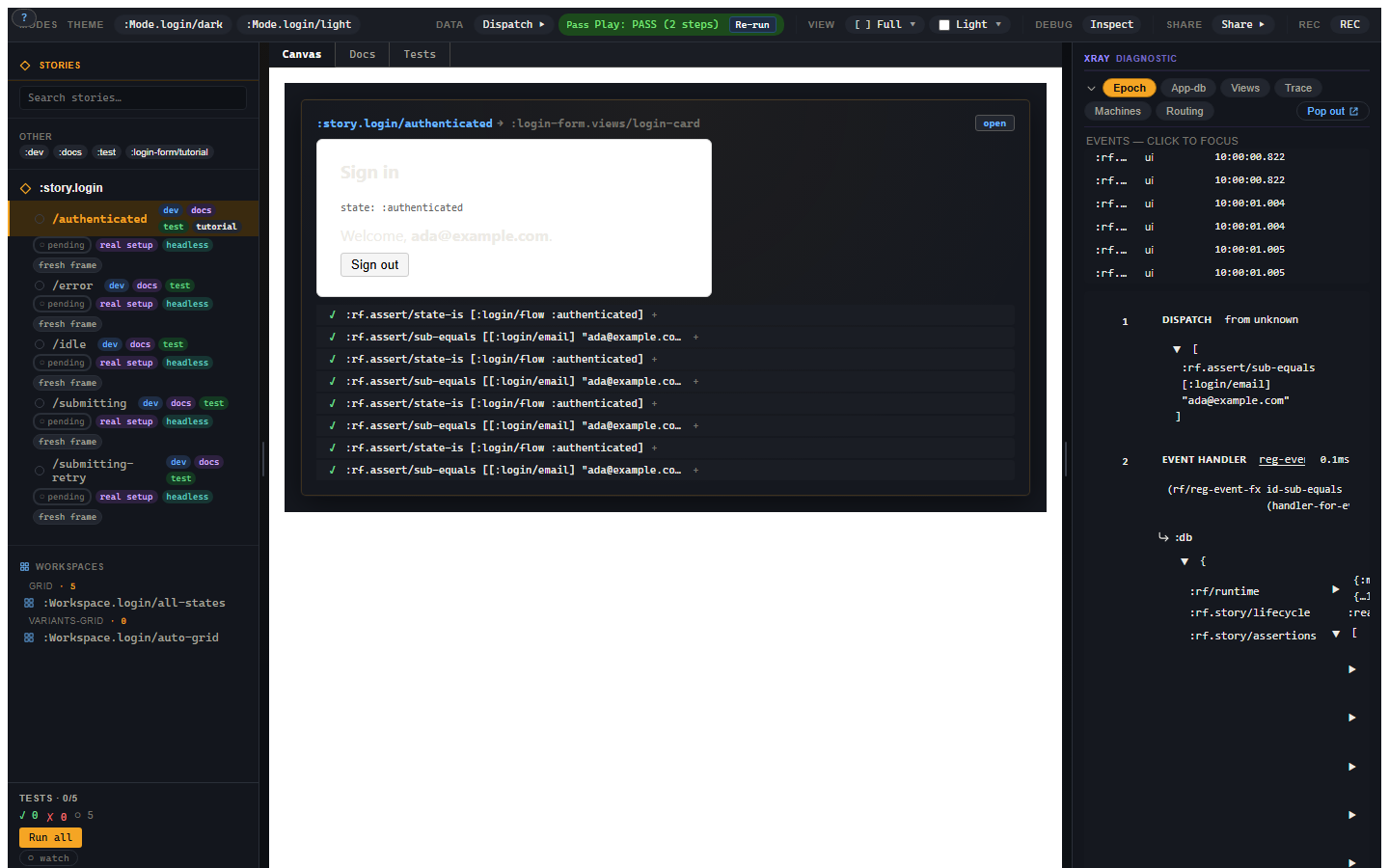Click the Run all tests button
The height and width of the screenshot is (868, 1389).
pyautogui.click(x=50, y=837)
